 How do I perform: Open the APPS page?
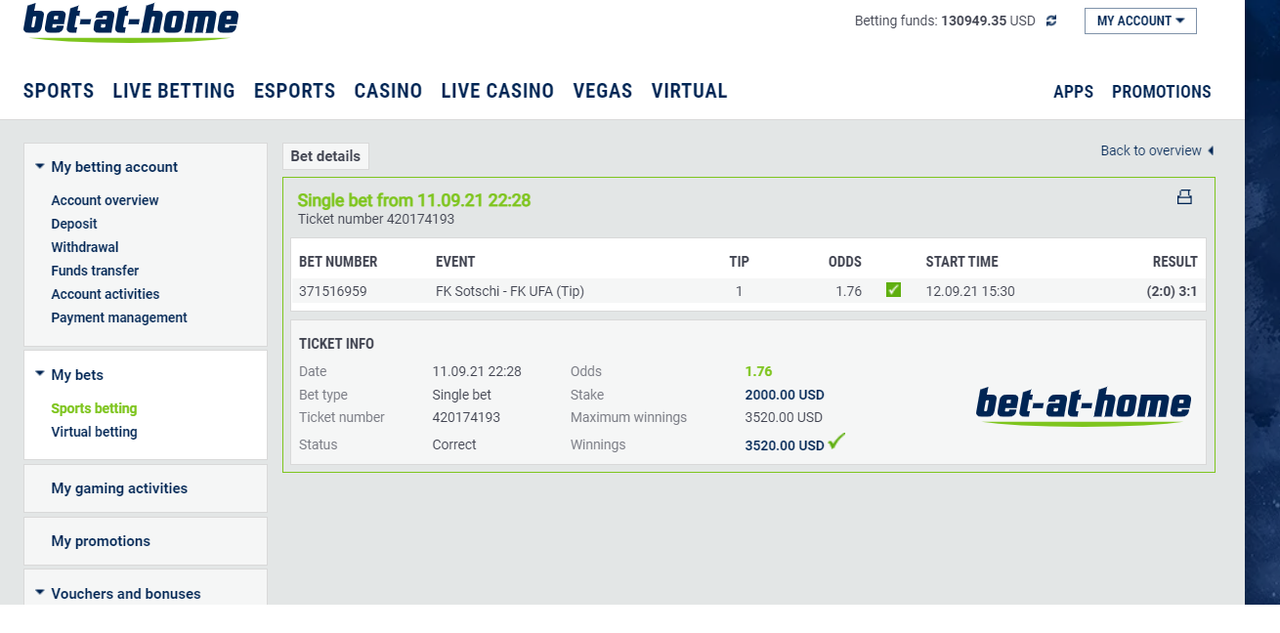coord(1073,92)
